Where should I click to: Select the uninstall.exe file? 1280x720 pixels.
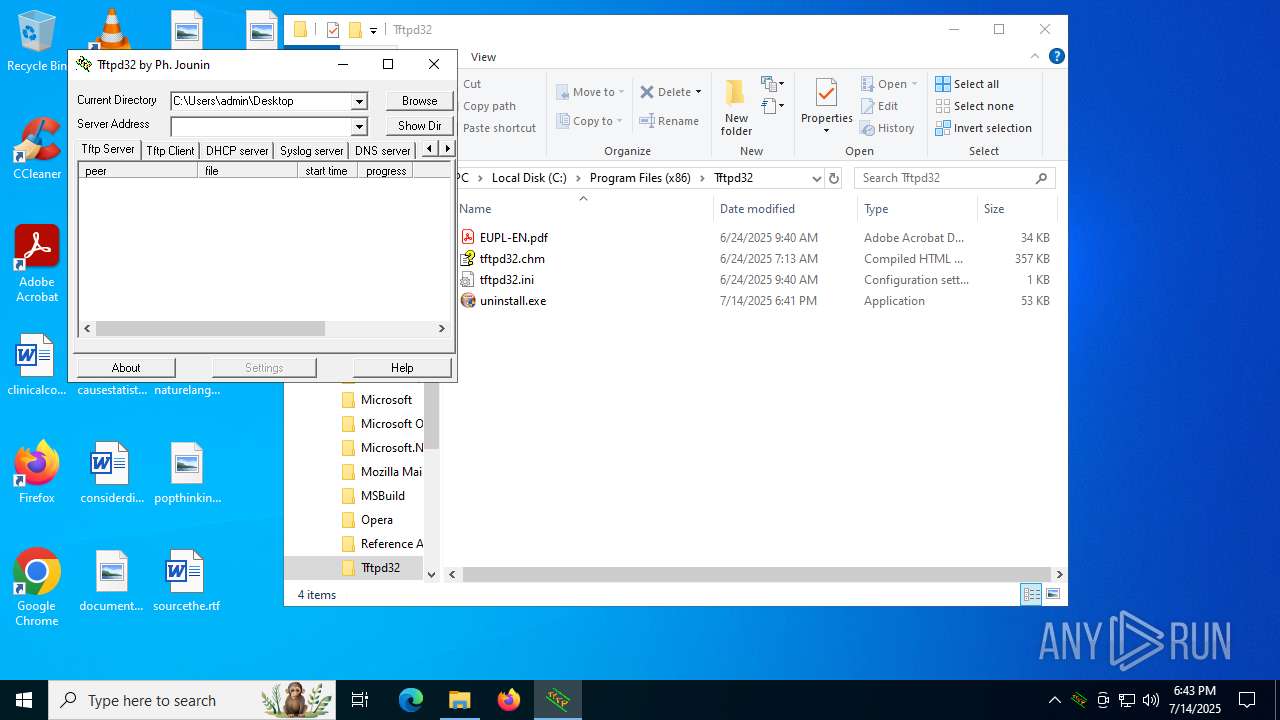[512, 301]
